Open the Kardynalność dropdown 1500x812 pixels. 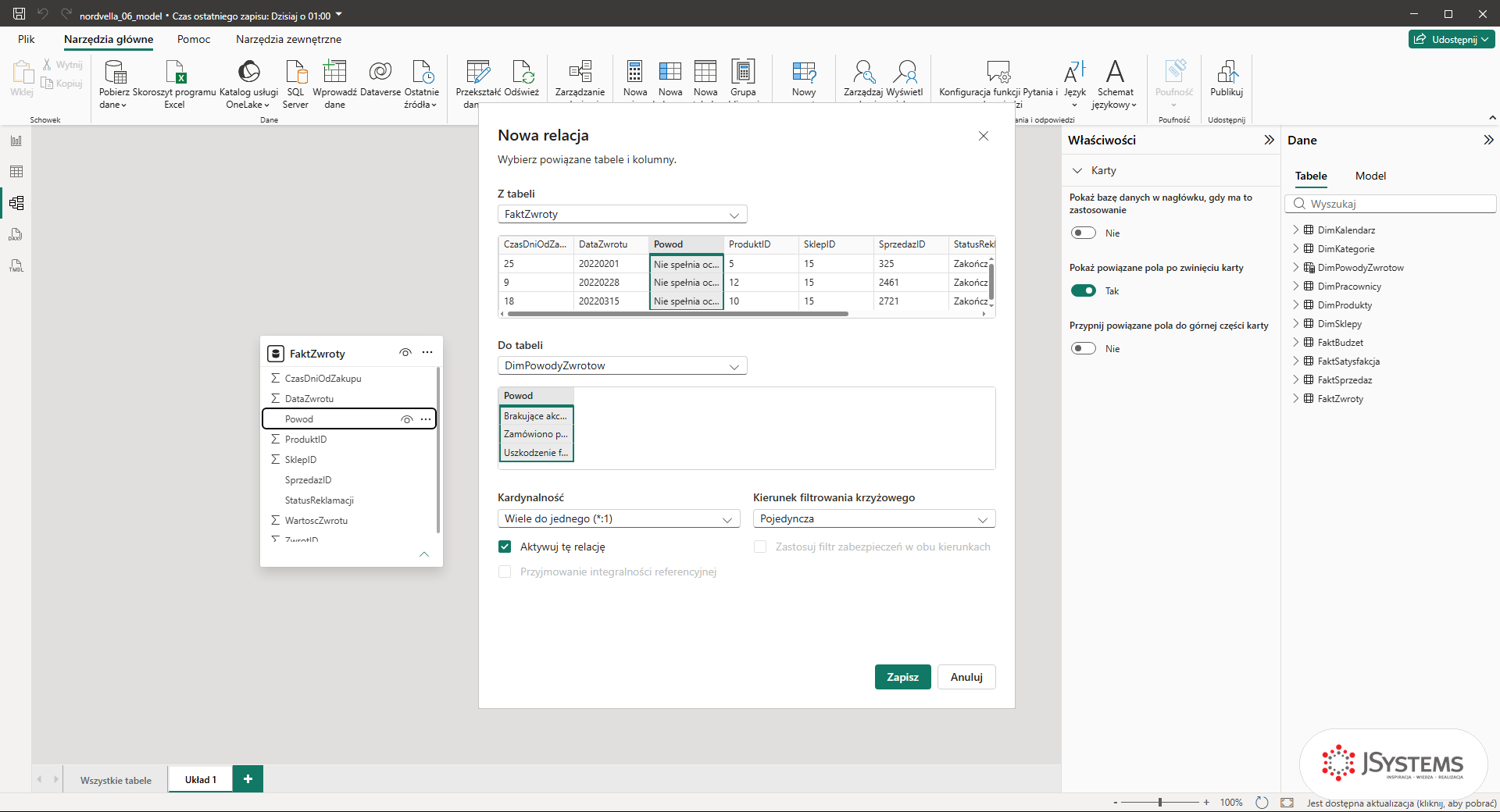point(619,518)
